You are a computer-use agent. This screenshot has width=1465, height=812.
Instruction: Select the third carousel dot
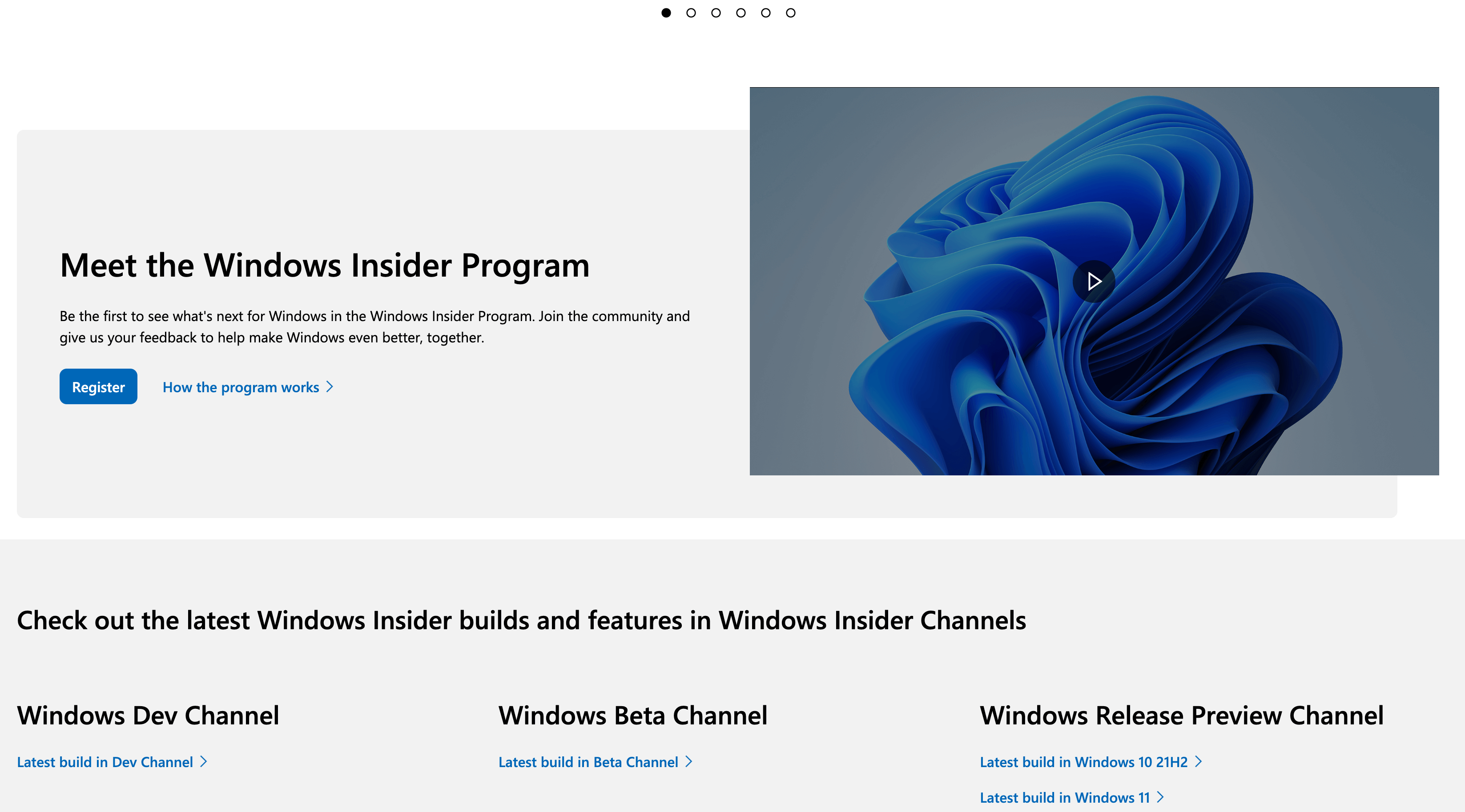tap(716, 12)
